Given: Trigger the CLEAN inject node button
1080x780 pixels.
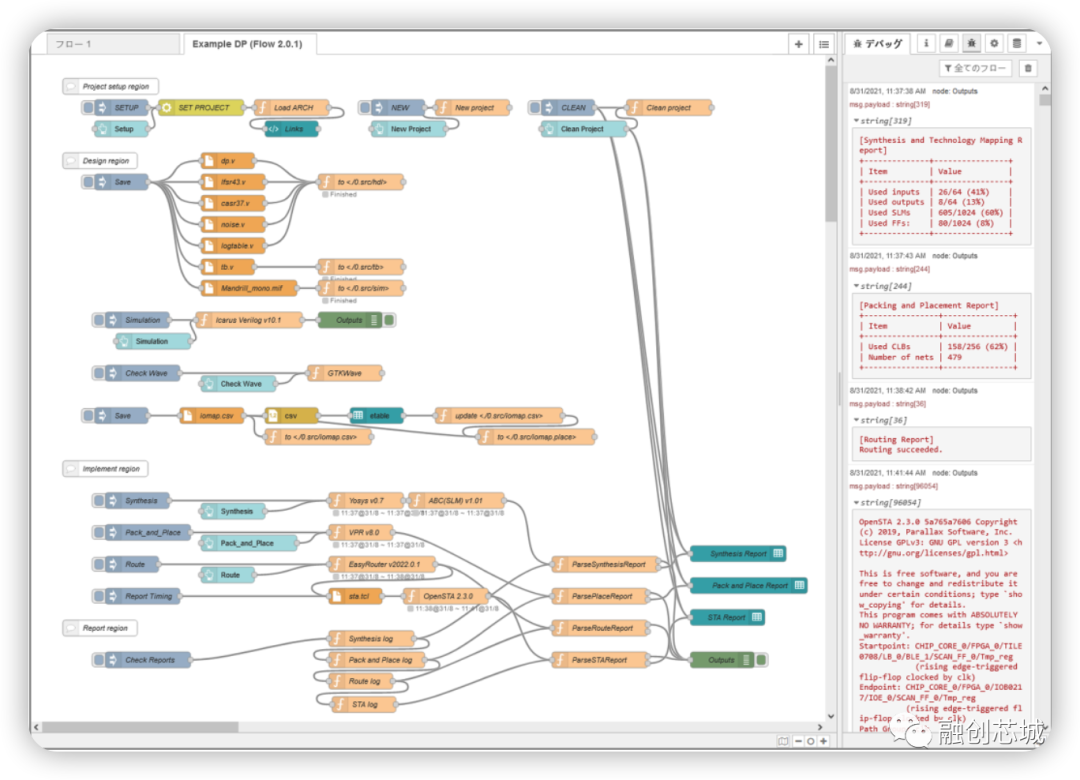Looking at the screenshot, I should (x=535, y=107).
